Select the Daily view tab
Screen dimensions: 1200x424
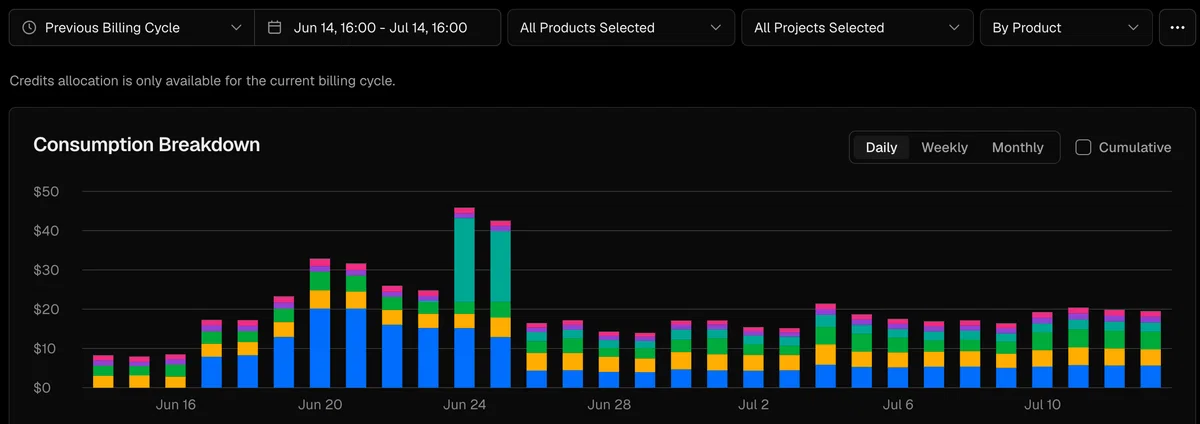(x=881, y=147)
